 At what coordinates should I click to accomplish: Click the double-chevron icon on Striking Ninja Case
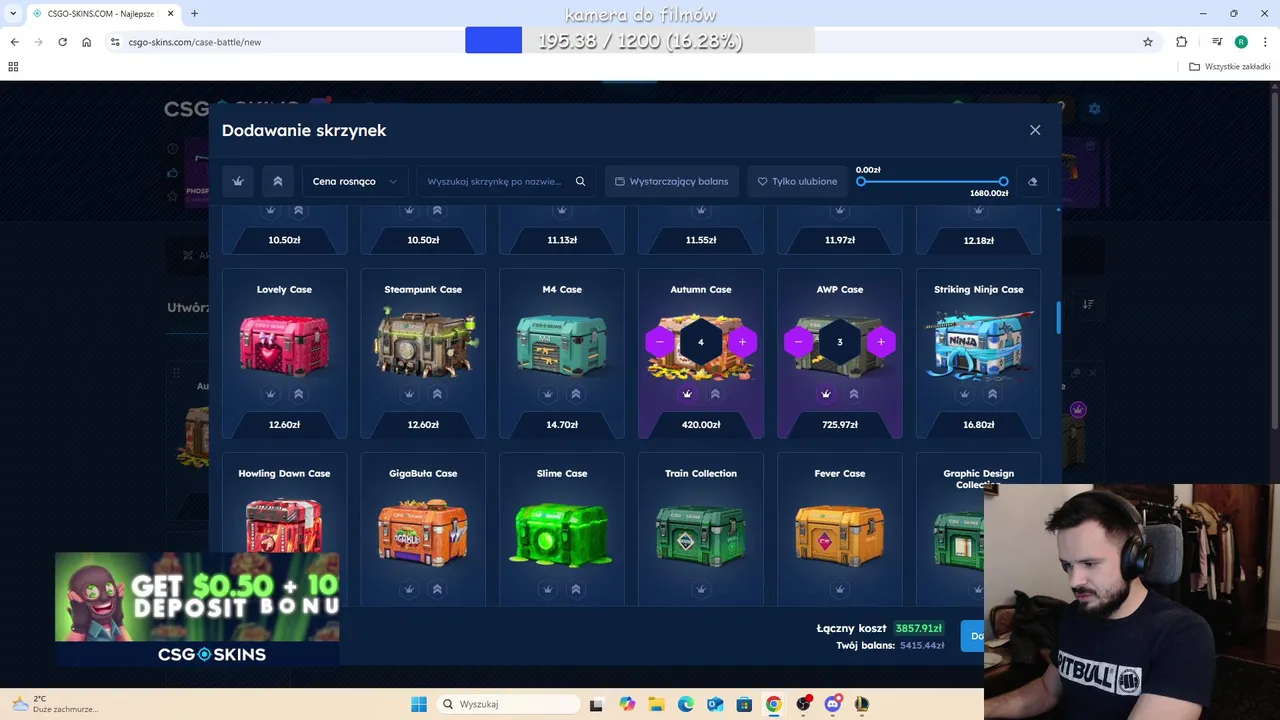(992, 394)
